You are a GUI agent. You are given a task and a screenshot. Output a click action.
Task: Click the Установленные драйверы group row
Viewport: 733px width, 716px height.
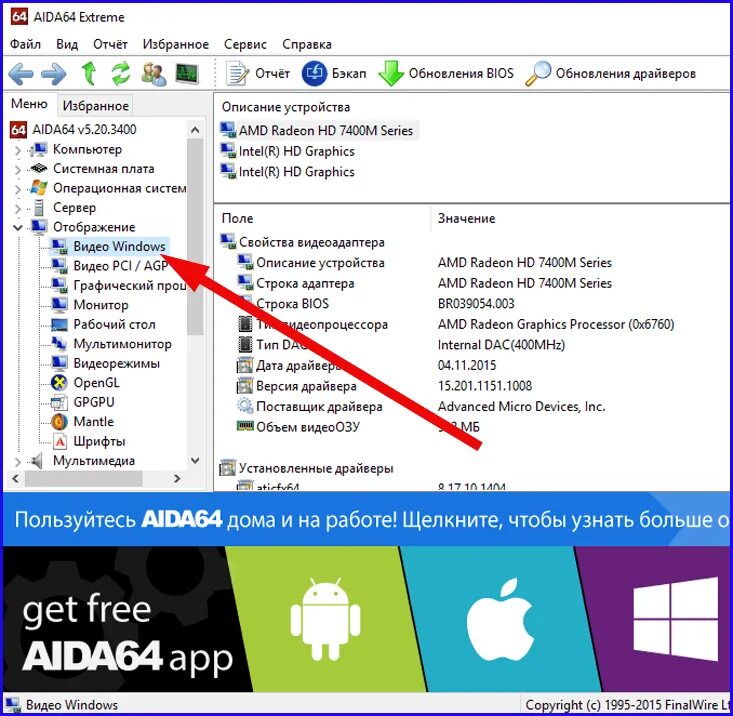click(x=307, y=468)
